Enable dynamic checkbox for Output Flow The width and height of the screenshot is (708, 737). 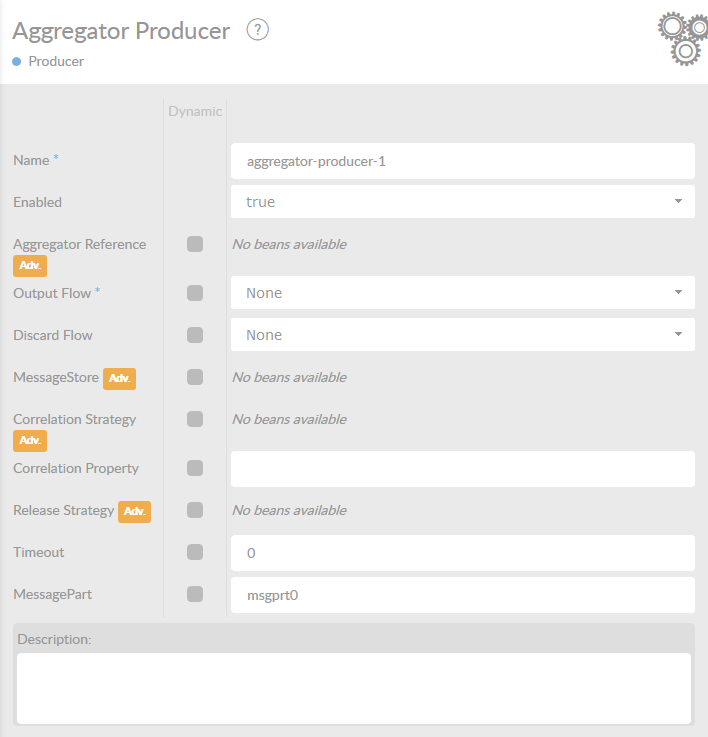[x=195, y=293]
